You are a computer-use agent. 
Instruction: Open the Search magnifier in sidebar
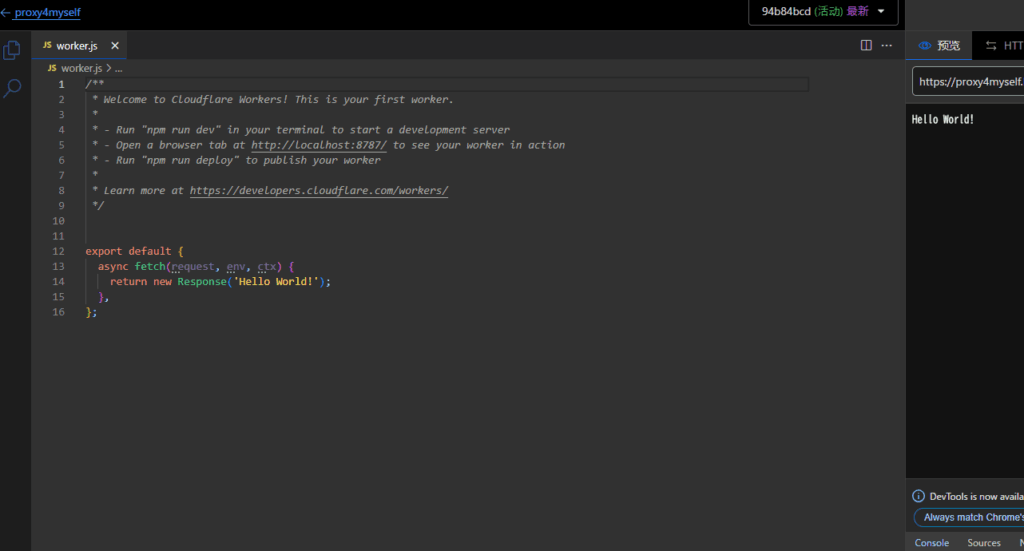tap(12, 88)
